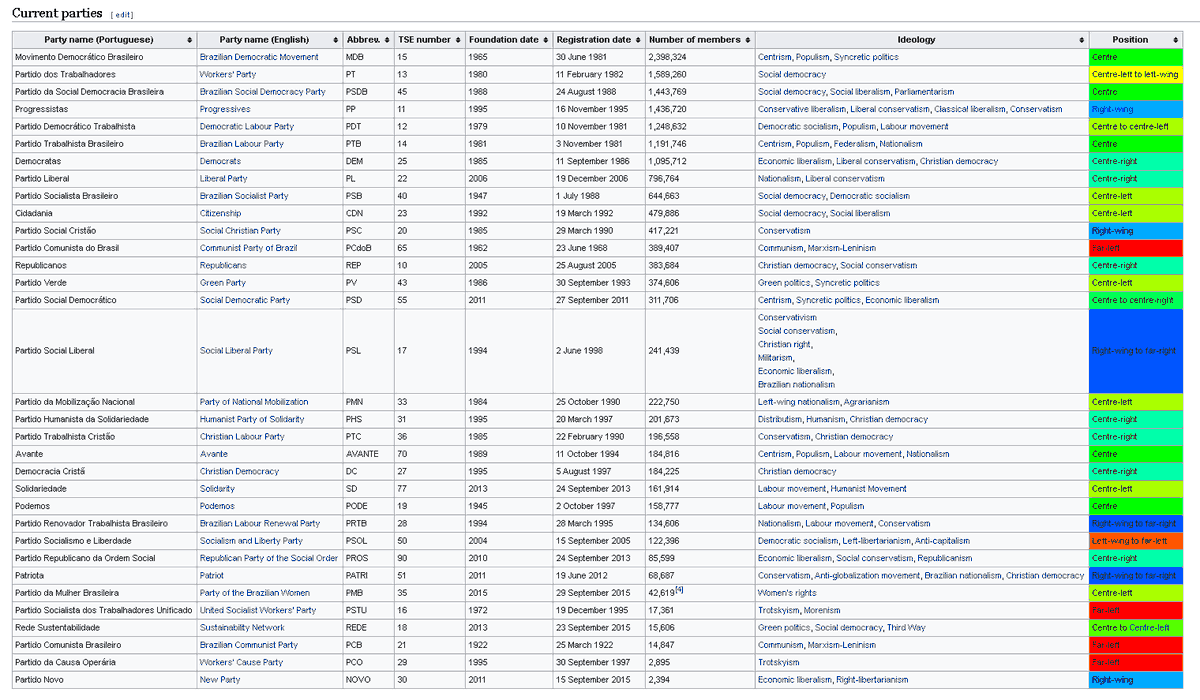Select member count 241,439 for PSL
The height and width of the screenshot is (700, 1200).
(664, 351)
